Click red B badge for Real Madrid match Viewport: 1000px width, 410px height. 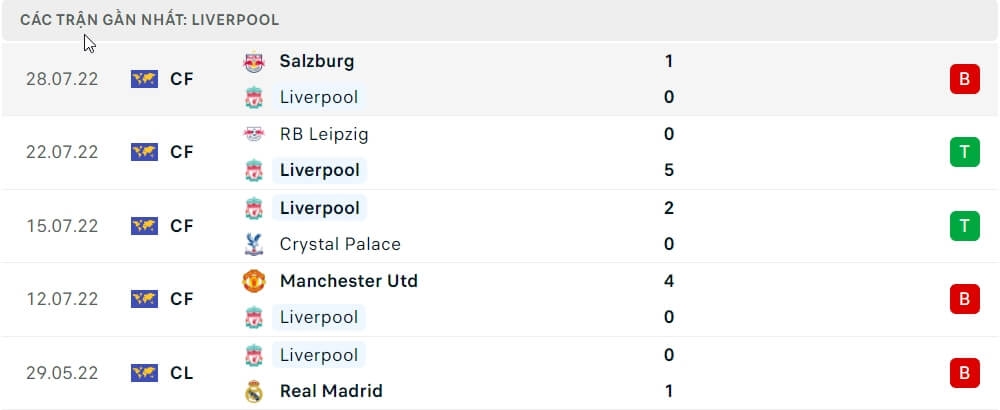pyautogui.click(x=964, y=373)
